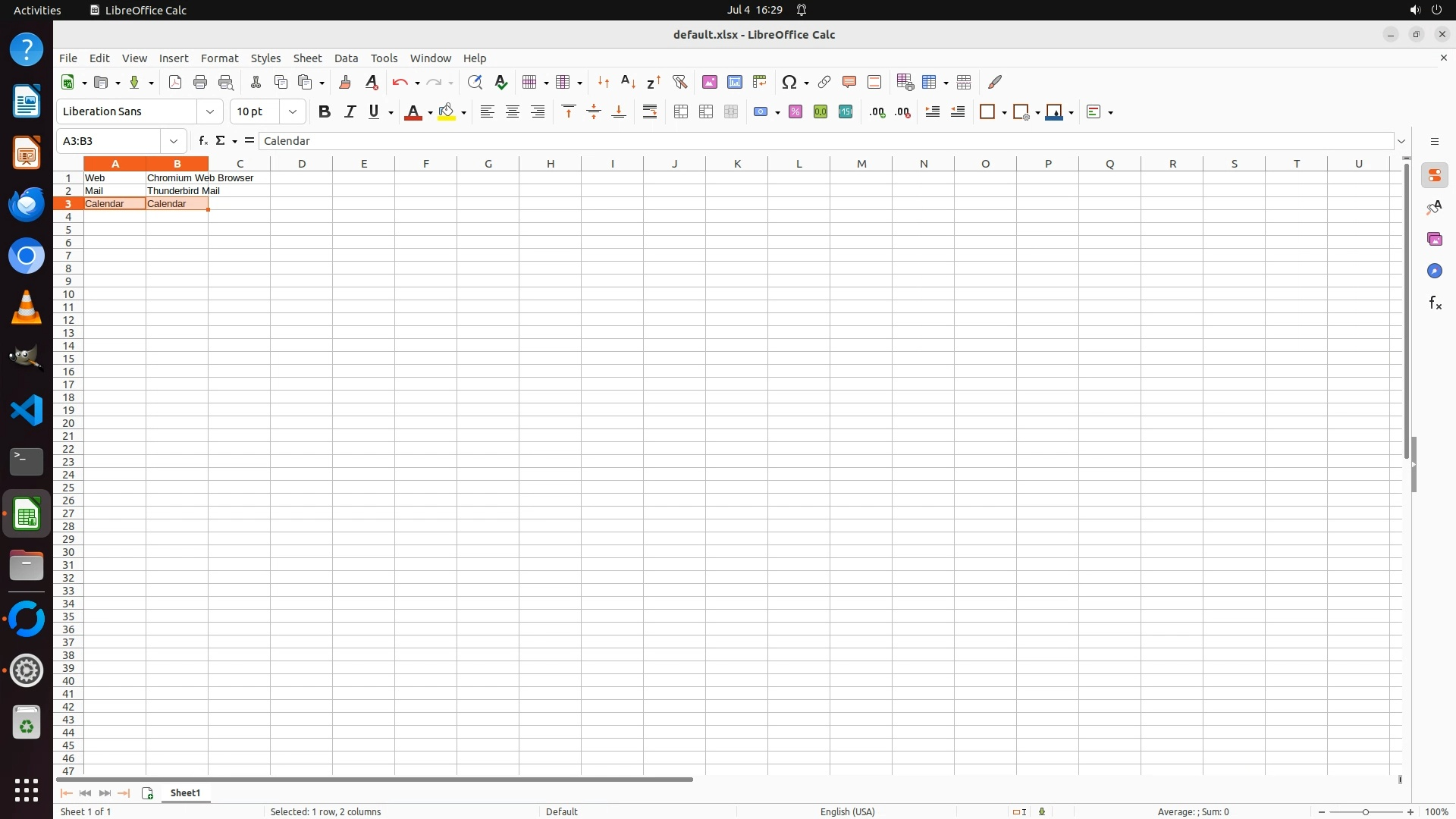Toggle Bold formatting

[325, 112]
